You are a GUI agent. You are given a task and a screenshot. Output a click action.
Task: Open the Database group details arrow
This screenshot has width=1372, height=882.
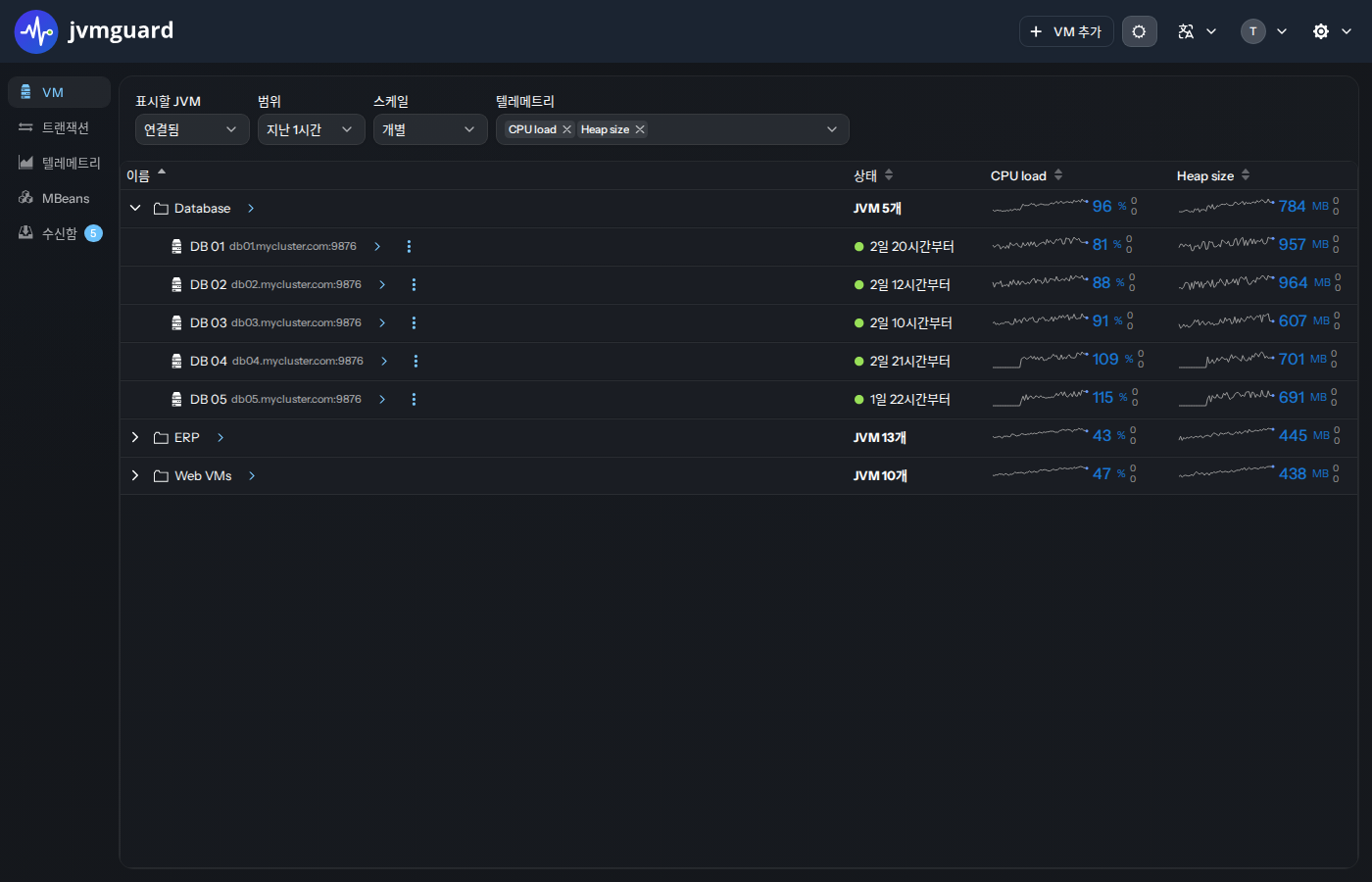click(251, 209)
